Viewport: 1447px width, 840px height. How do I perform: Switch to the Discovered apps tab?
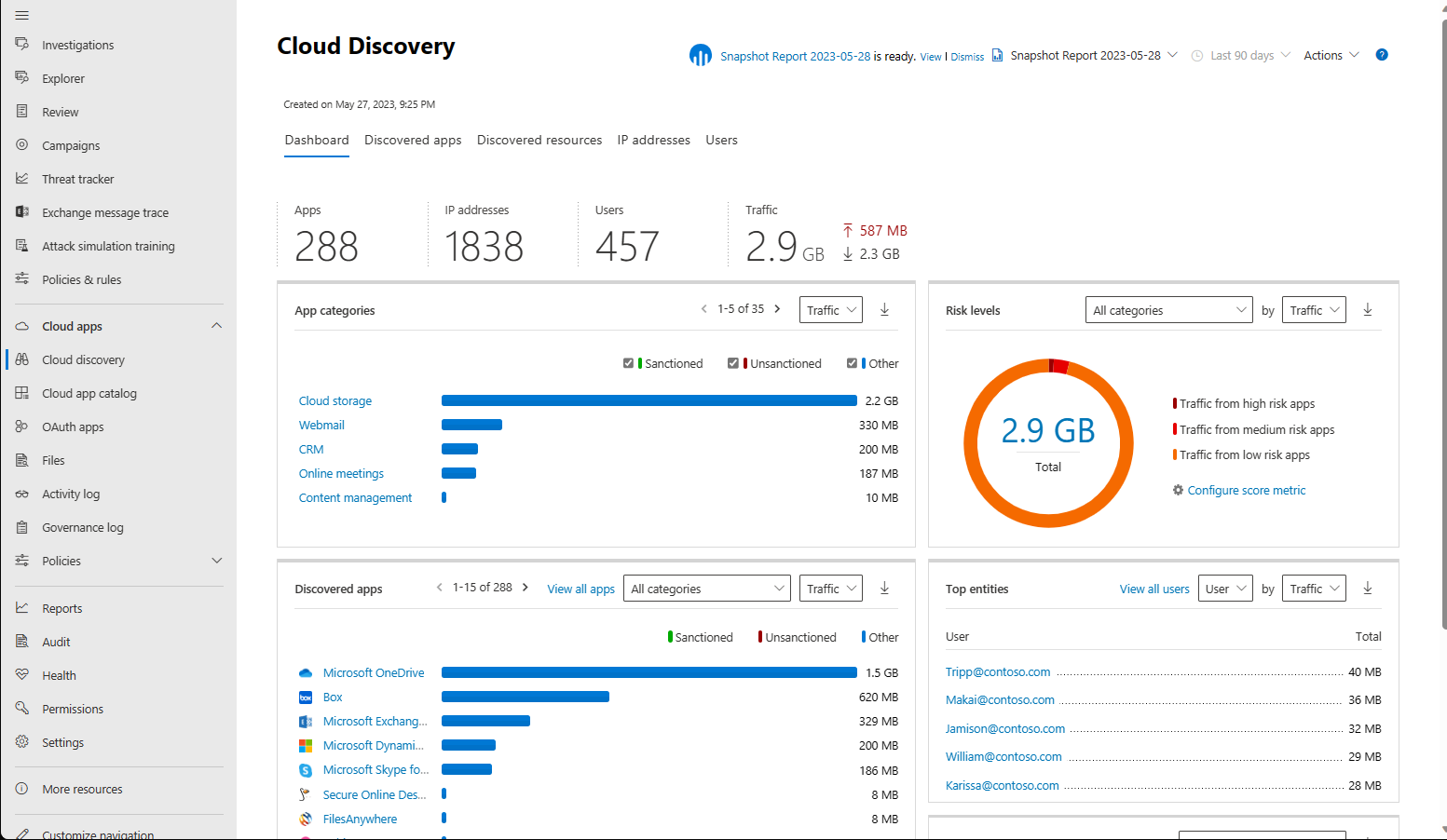click(x=413, y=140)
